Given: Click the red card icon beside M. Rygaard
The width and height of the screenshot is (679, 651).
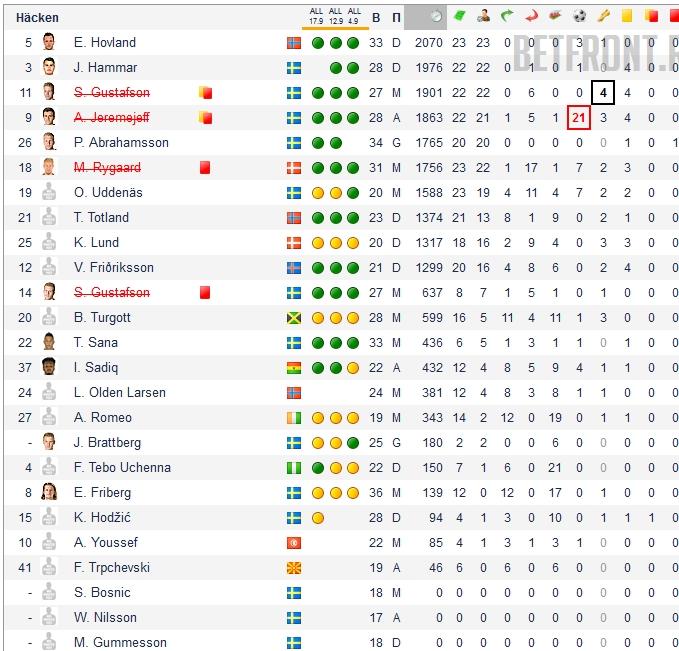Looking at the screenshot, I should click(205, 167).
